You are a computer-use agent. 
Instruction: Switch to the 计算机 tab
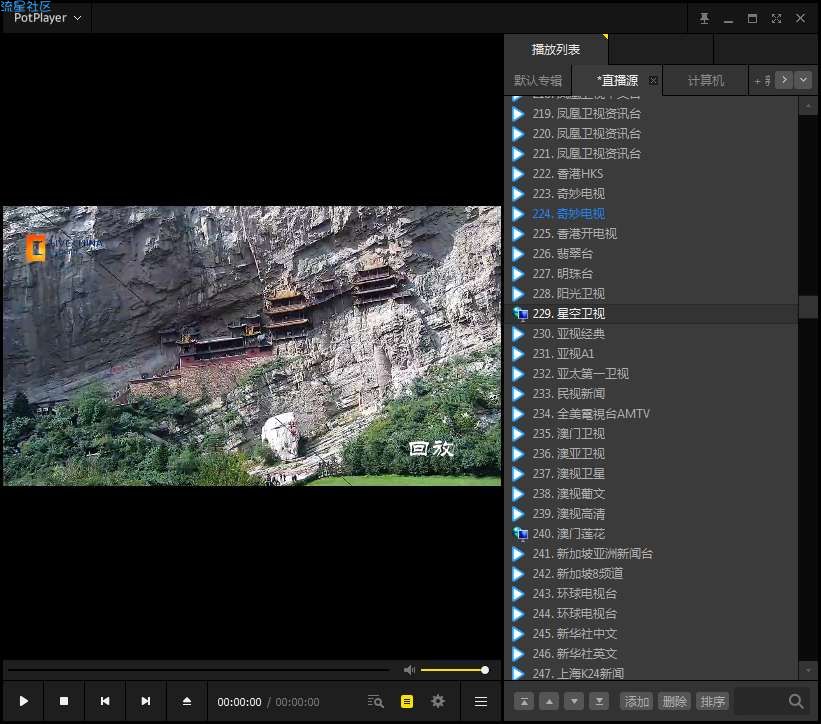point(706,81)
